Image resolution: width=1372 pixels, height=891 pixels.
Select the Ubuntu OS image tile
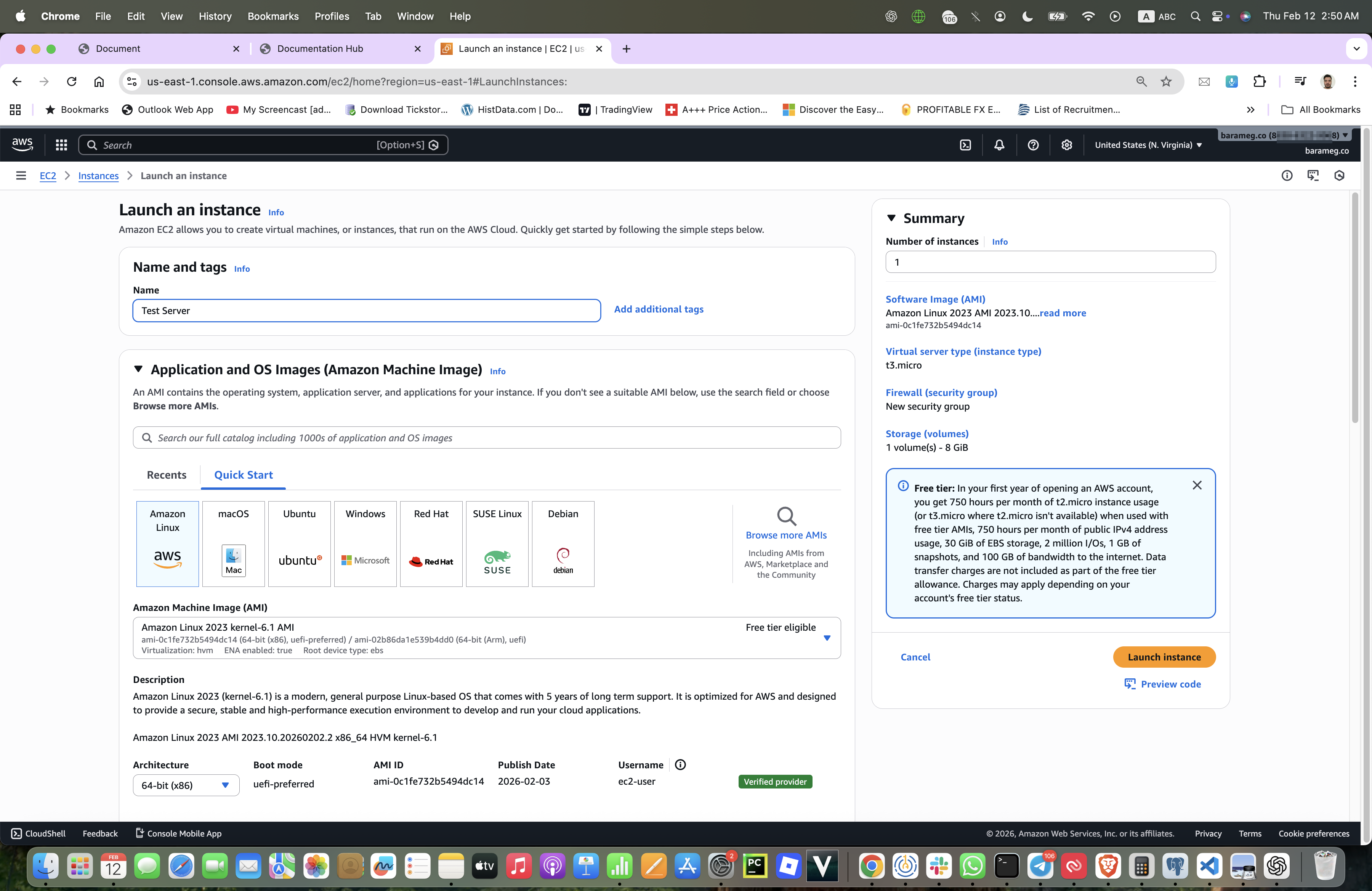click(299, 543)
